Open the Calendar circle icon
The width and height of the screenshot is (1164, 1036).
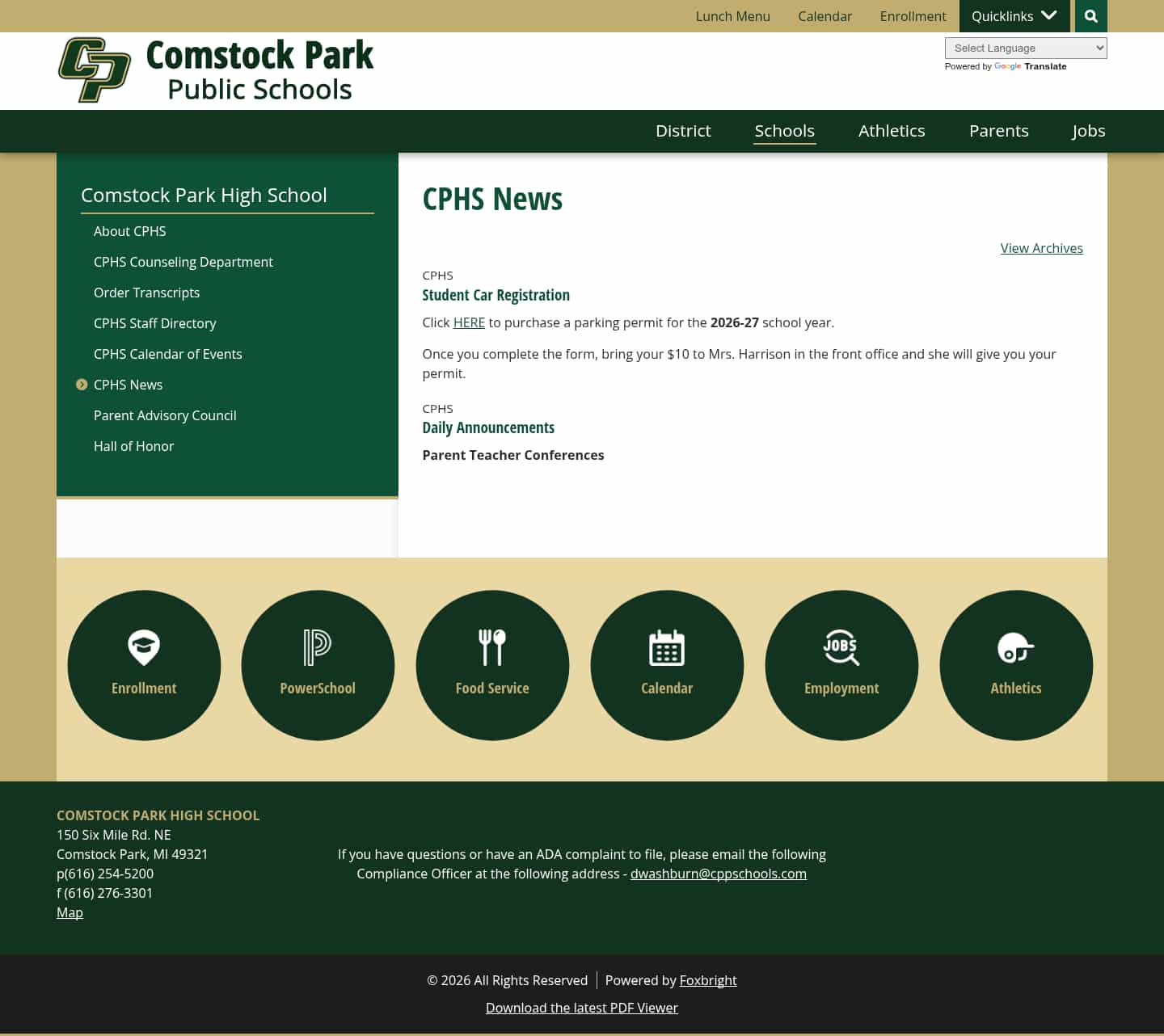pyautogui.click(x=667, y=665)
